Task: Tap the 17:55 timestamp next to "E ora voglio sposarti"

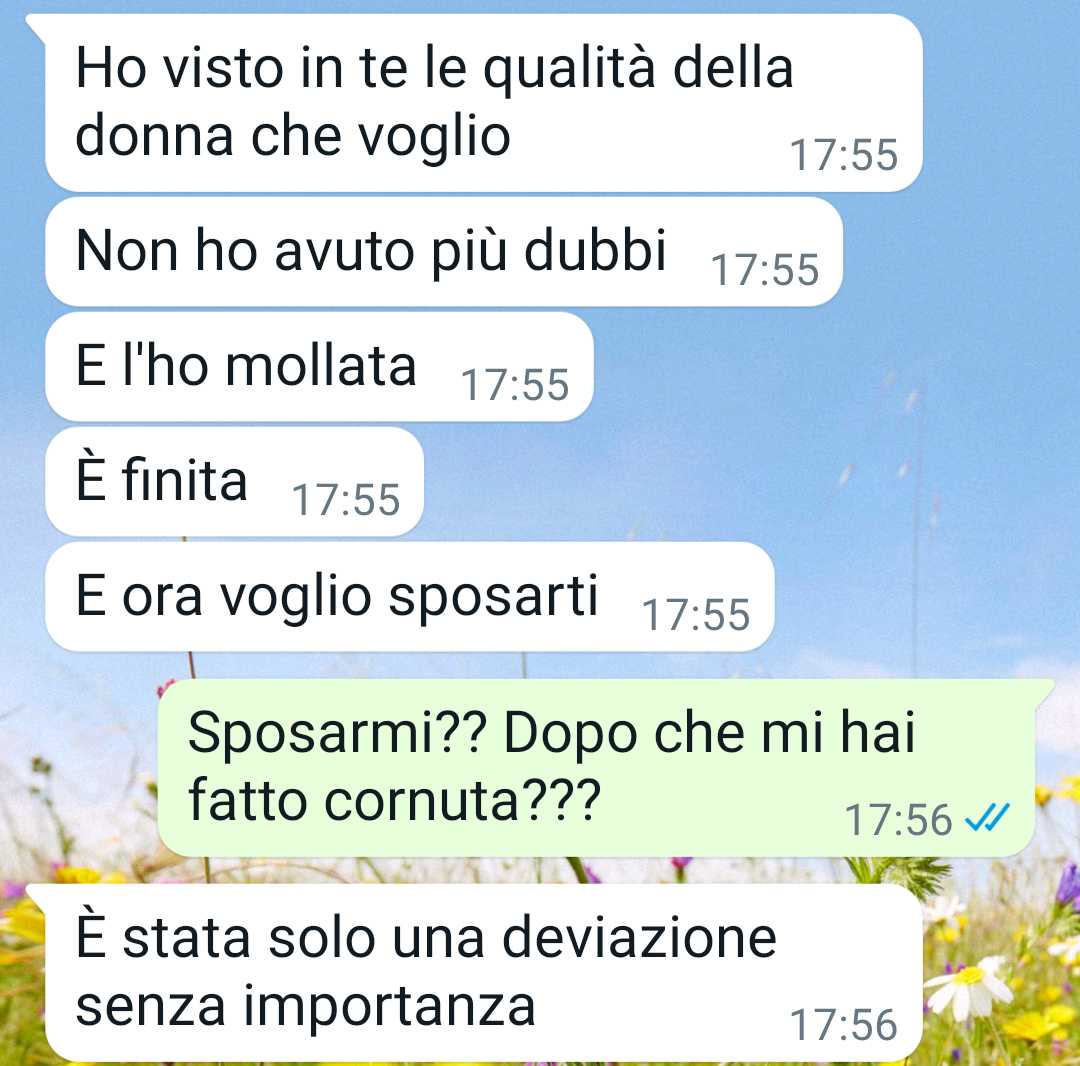Action: click(696, 614)
